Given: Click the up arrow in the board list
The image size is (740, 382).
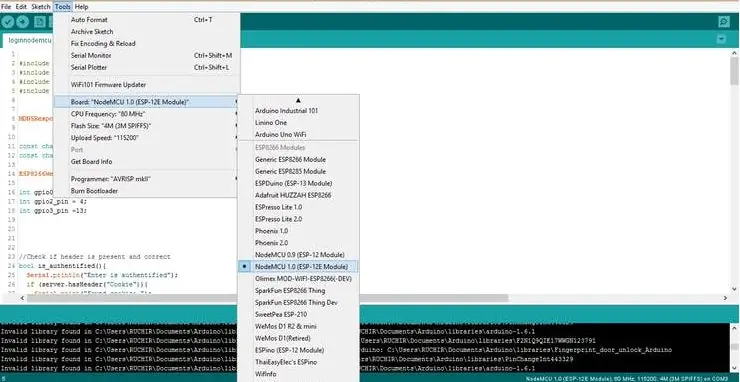Looking at the screenshot, I should click(x=298, y=100).
